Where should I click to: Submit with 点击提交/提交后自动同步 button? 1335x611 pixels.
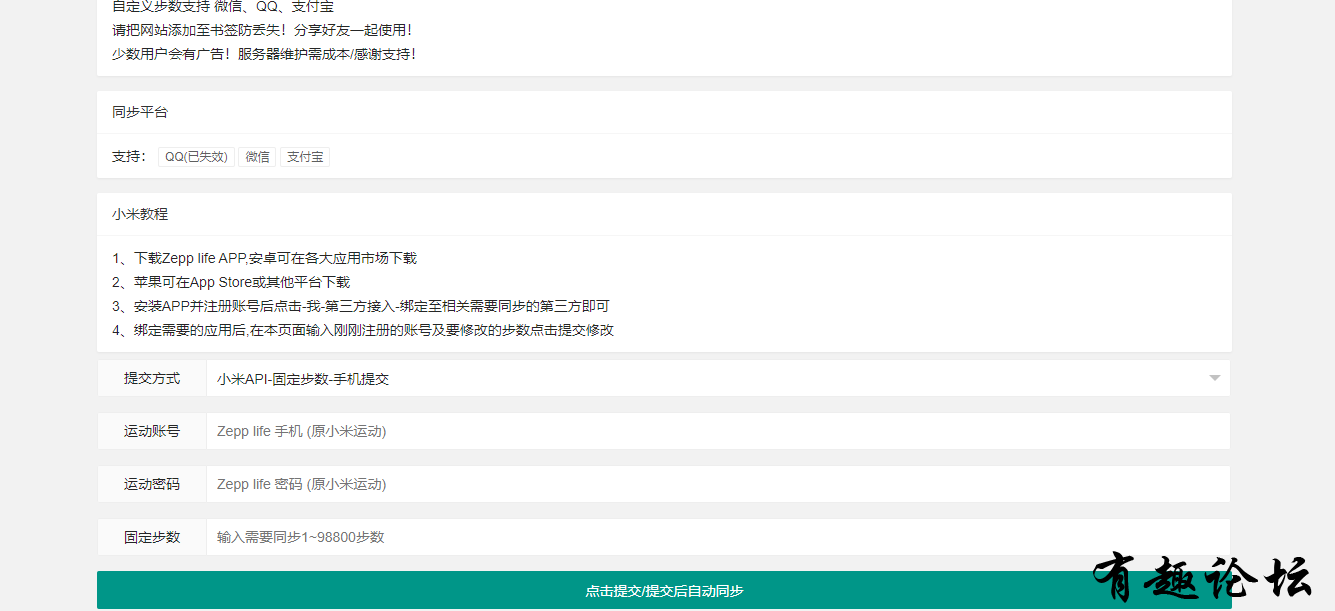[x=664, y=590]
